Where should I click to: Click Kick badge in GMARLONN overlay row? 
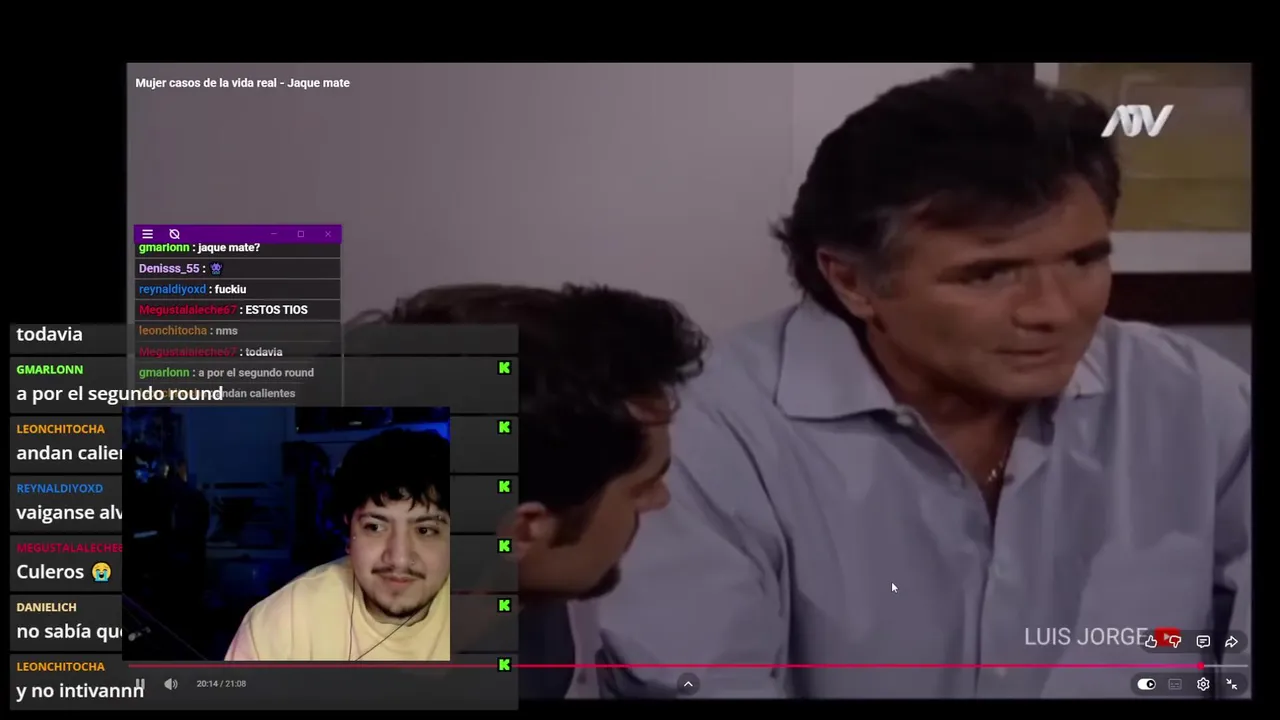[504, 368]
